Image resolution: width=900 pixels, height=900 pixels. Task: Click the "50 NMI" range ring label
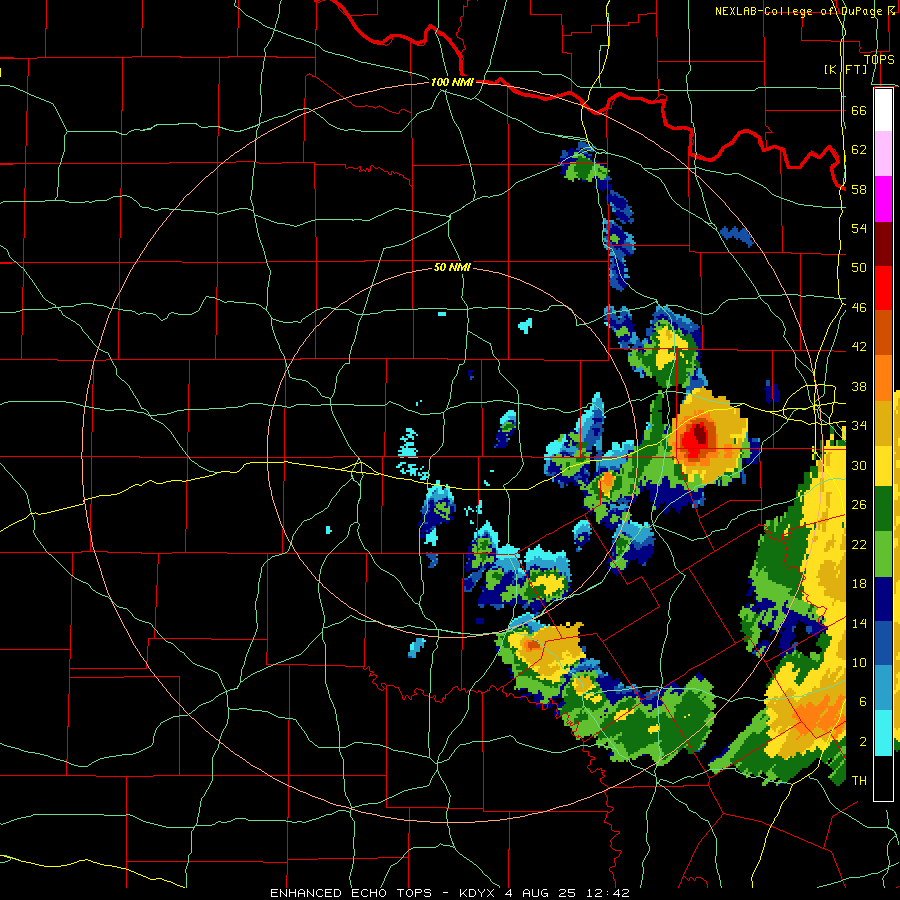pyautogui.click(x=452, y=267)
